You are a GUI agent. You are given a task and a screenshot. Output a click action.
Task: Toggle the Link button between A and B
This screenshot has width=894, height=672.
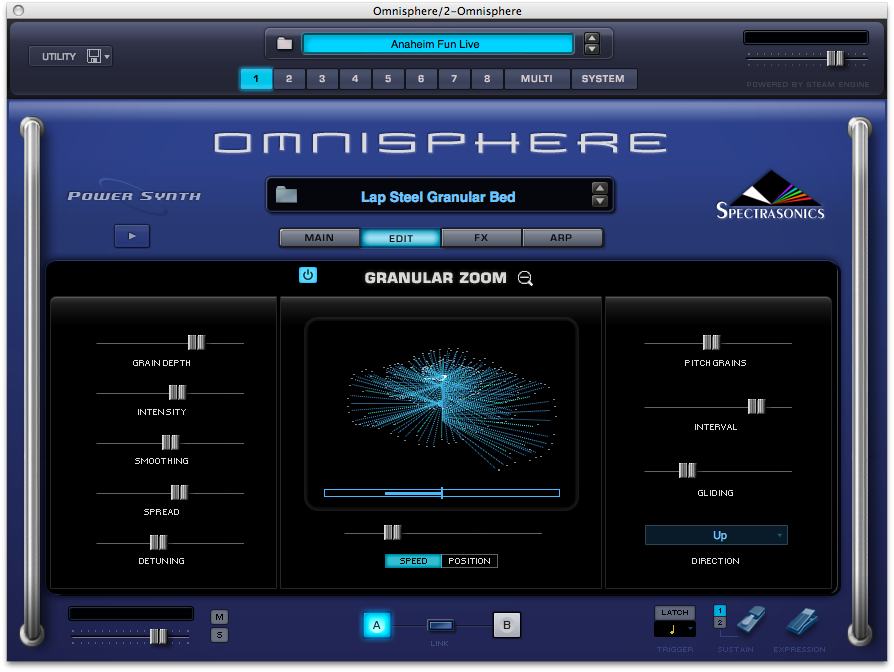[x=441, y=626]
